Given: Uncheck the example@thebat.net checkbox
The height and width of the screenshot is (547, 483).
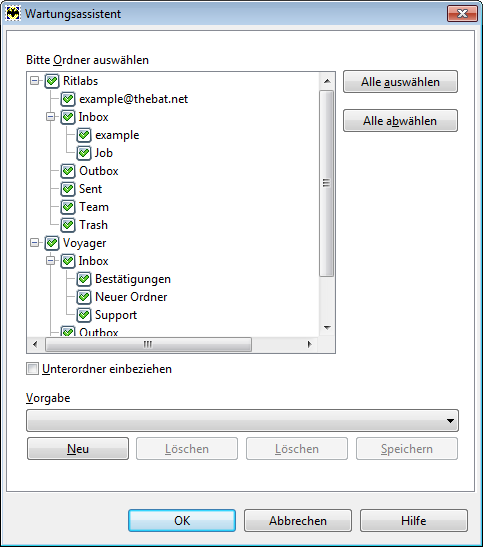Looking at the screenshot, I should (x=68, y=99).
